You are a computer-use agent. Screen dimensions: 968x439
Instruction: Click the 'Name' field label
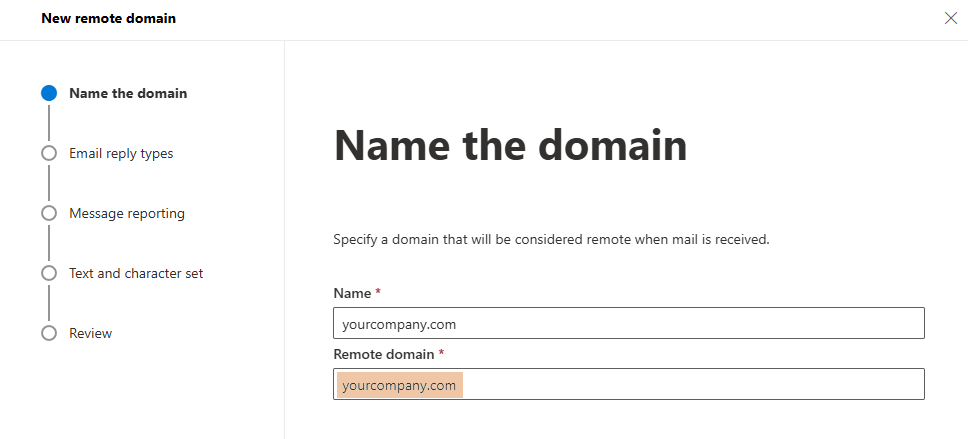[350, 293]
